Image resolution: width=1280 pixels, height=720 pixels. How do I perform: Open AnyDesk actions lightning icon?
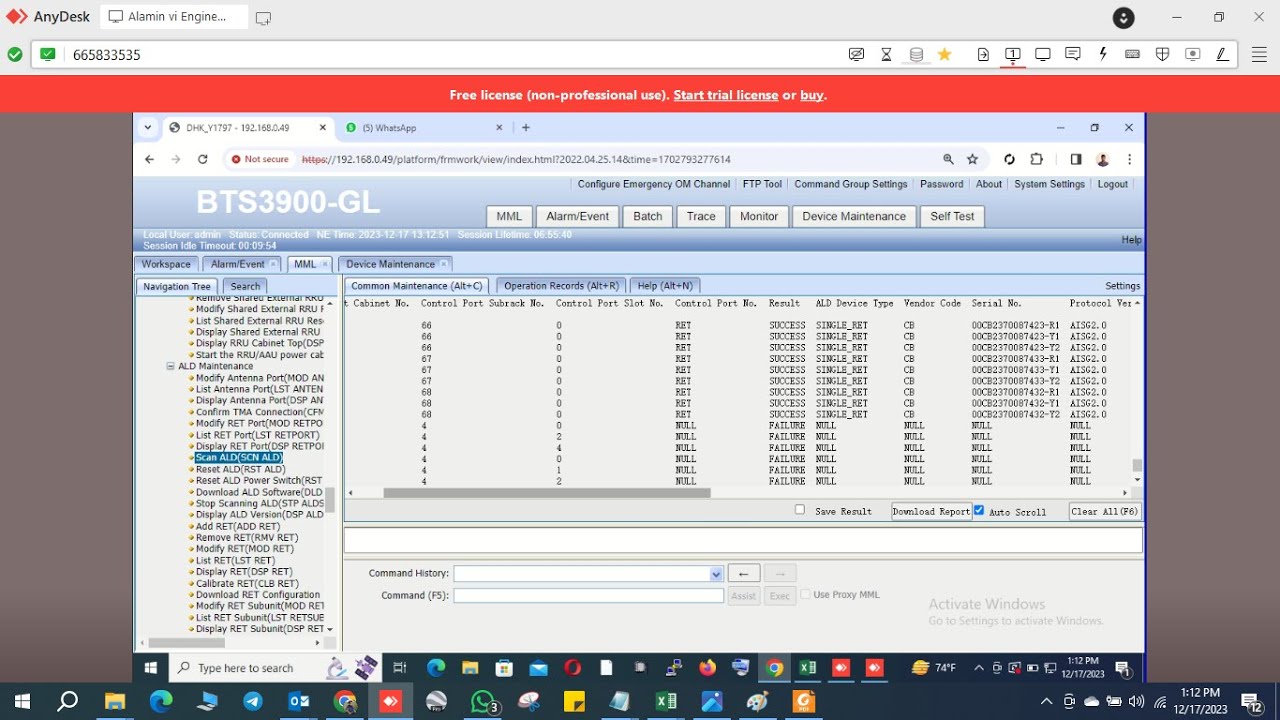click(1103, 54)
